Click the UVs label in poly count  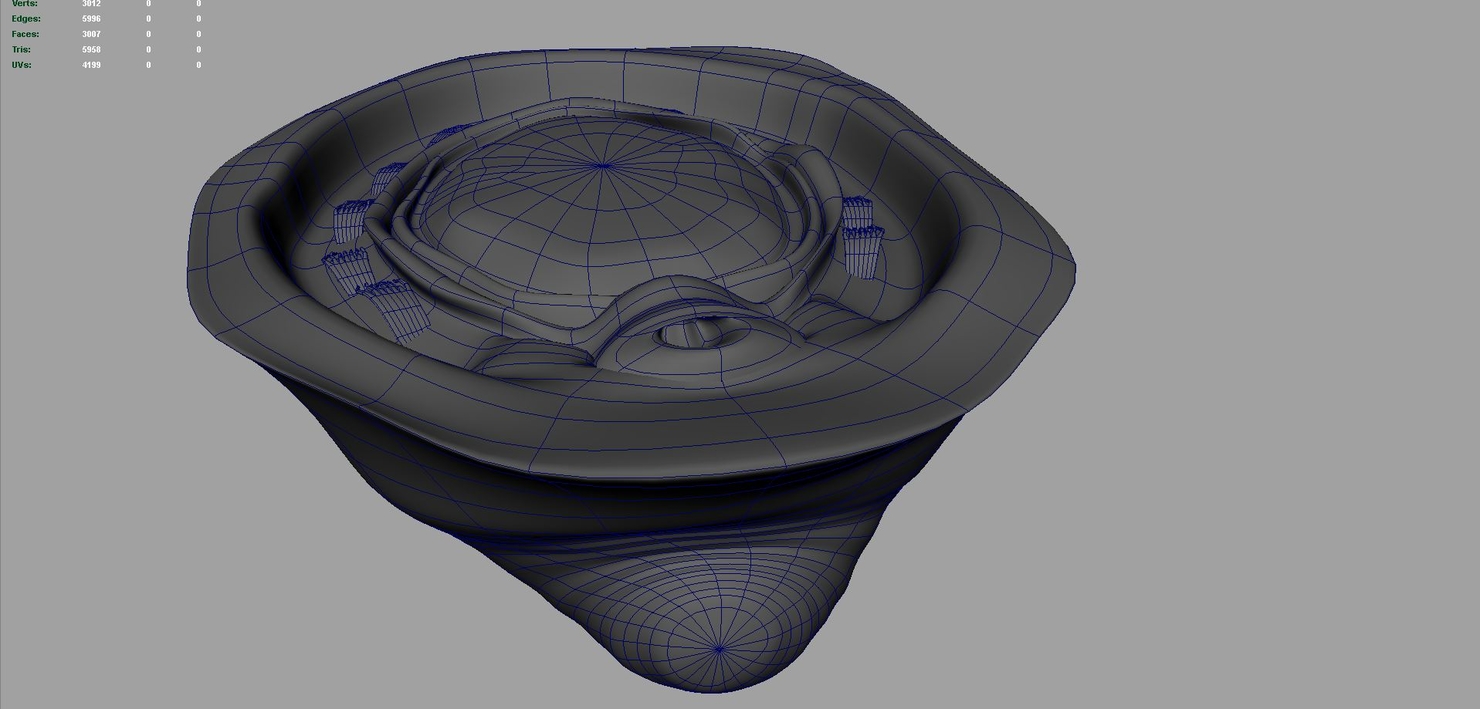click(21, 65)
